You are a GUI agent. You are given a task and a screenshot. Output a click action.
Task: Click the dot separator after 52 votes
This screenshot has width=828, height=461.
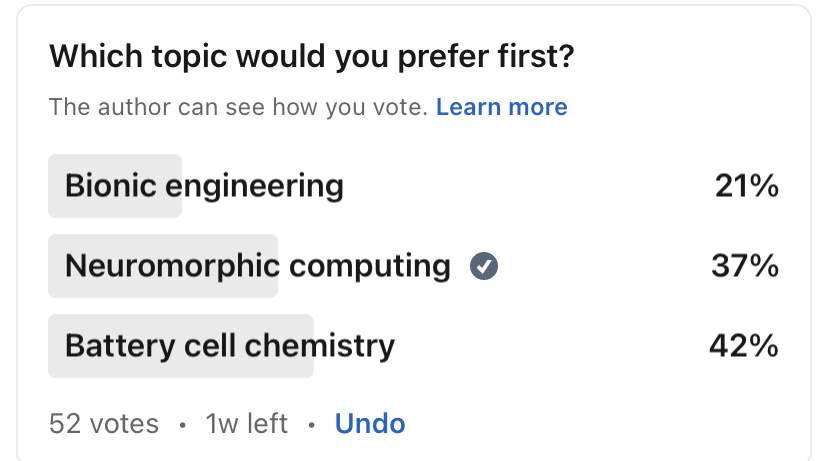point(182,425)
